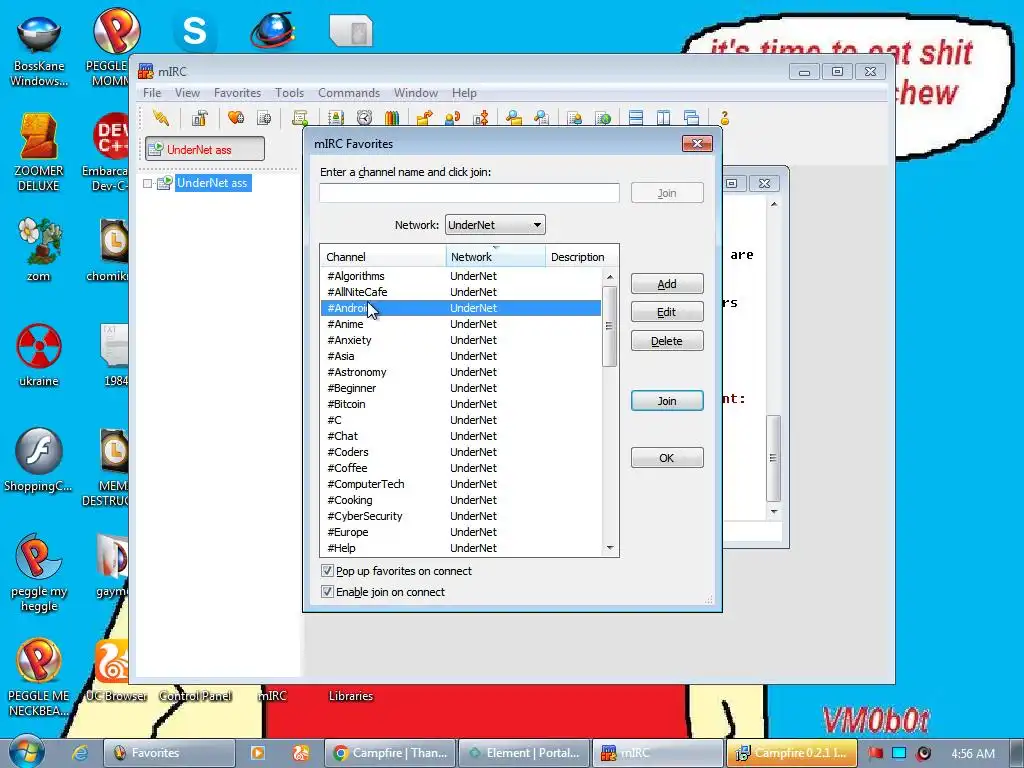Open the Notify List toolbar icon
This screenshot has height=768, width=1024.
pos(575,118)
